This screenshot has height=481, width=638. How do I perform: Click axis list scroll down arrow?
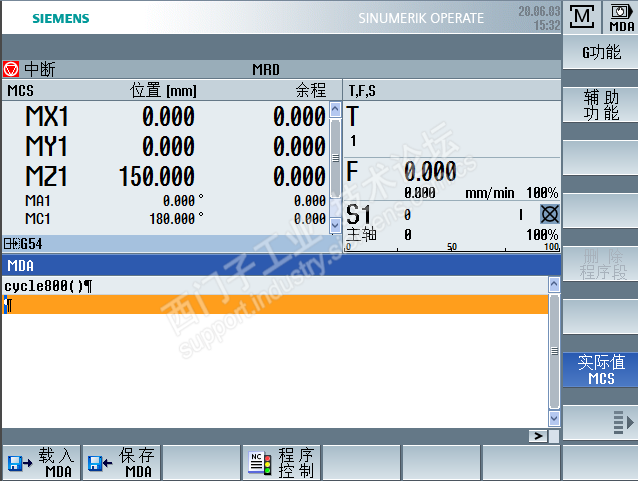tap(335, 225)
